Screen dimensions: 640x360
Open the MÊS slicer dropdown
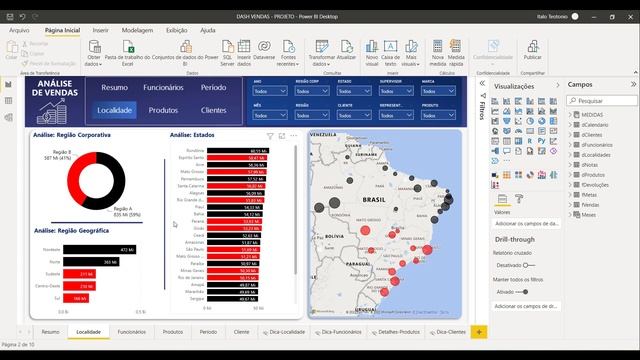(269, 115)
